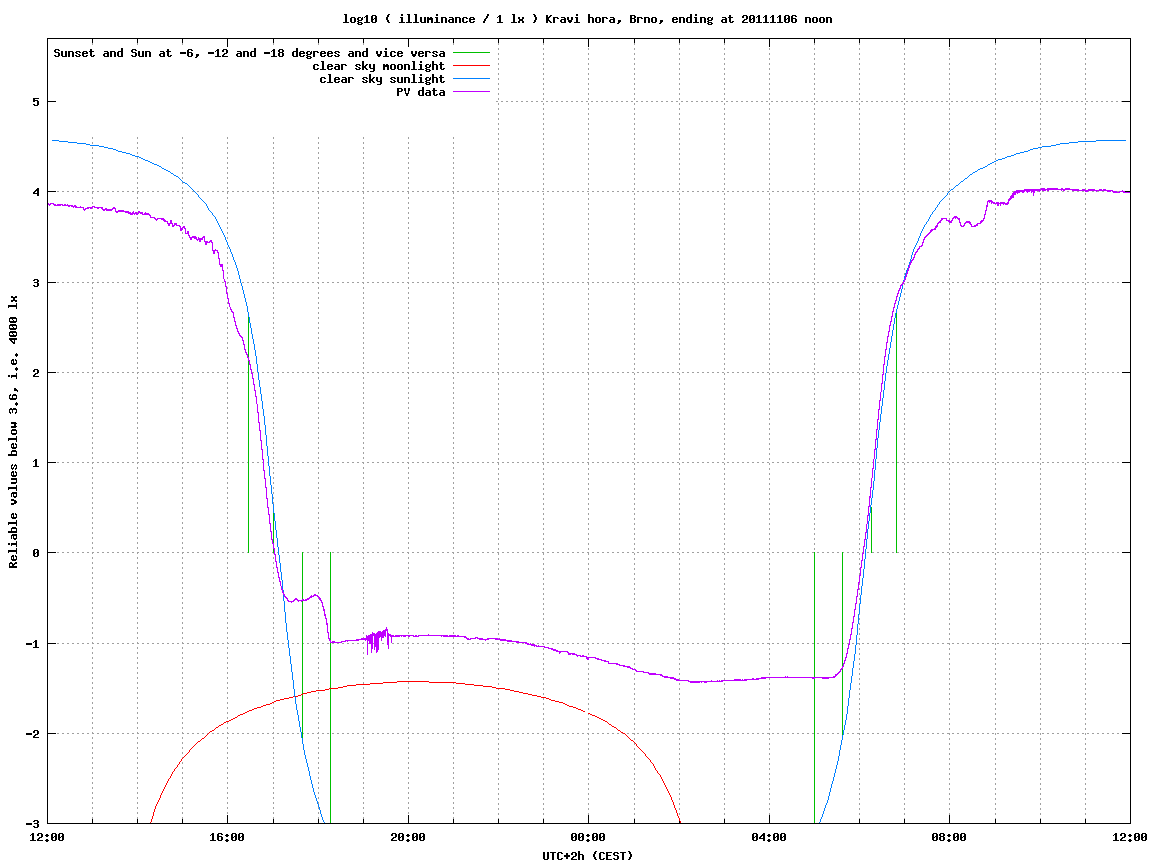
Task: Click the y-axis label '0'
Action: pos(35,553)
